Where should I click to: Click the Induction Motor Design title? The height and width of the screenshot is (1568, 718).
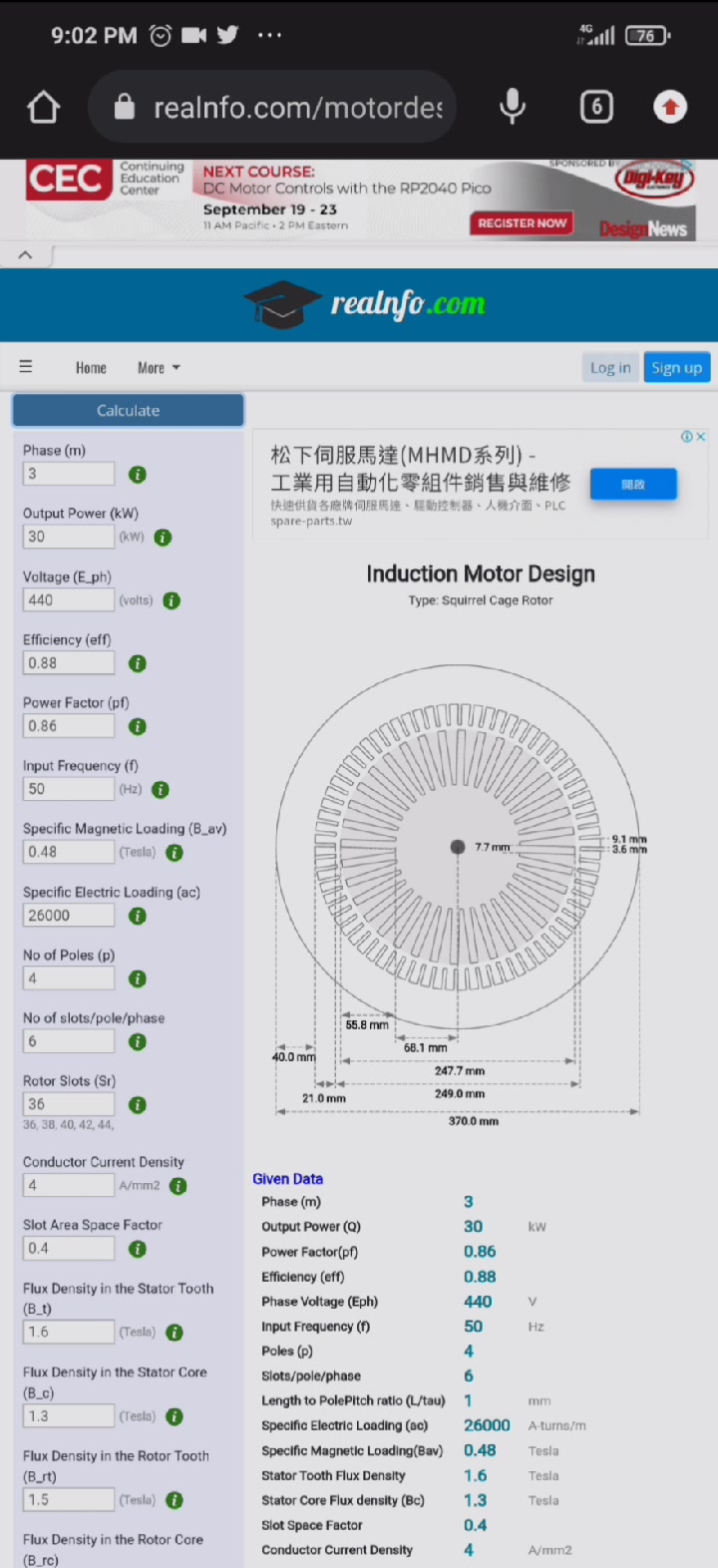point(481,574)
